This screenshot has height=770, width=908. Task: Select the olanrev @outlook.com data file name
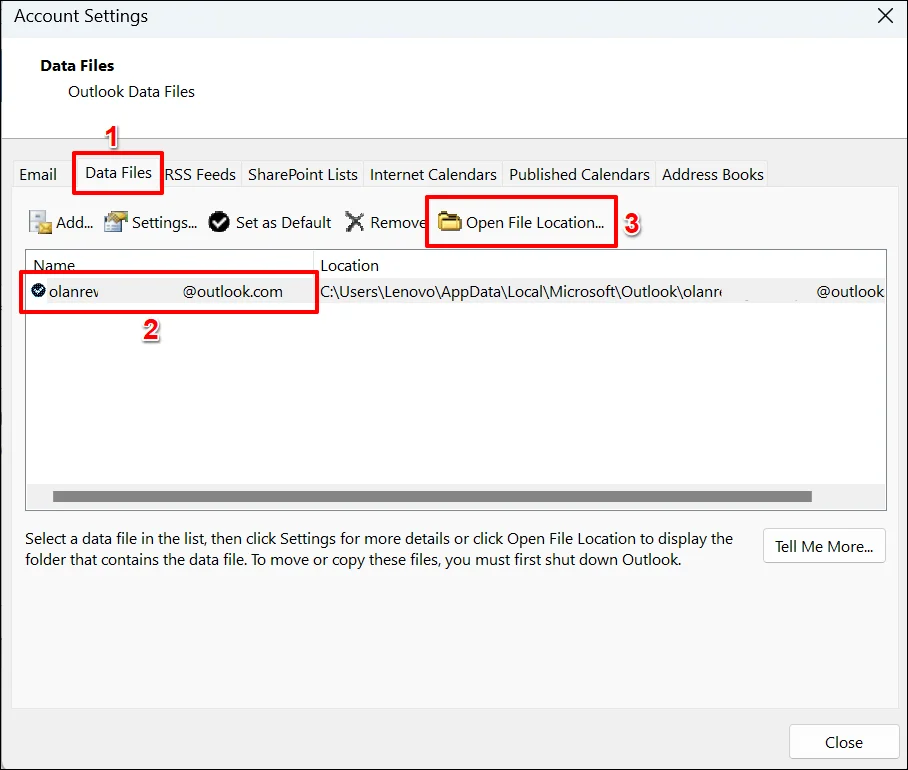(x=166, y=291)
